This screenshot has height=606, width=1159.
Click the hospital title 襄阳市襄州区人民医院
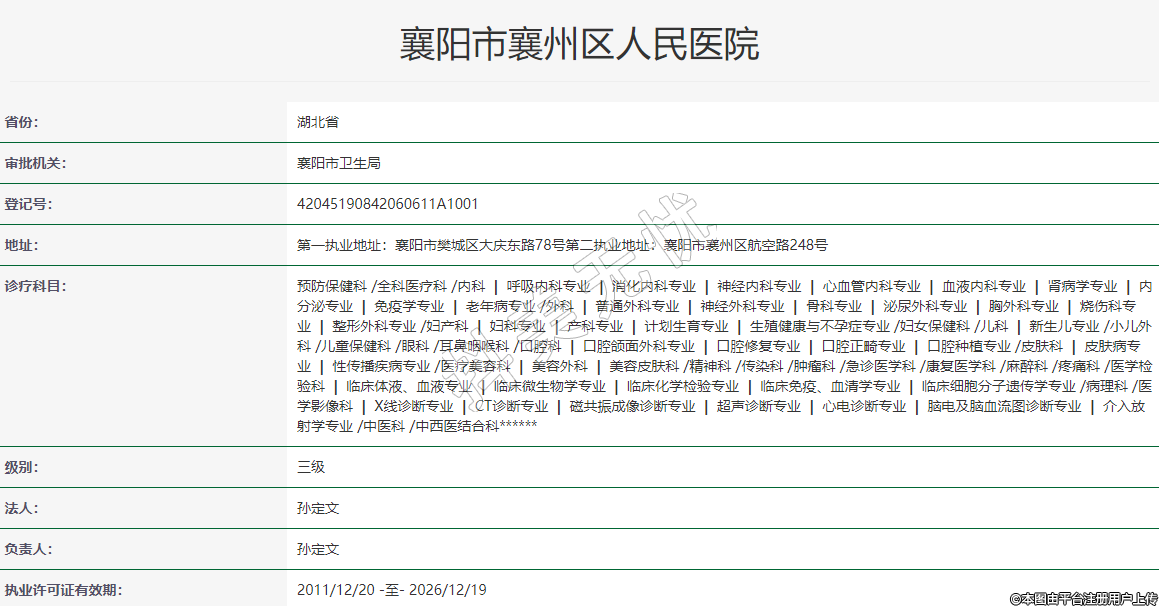579,45
